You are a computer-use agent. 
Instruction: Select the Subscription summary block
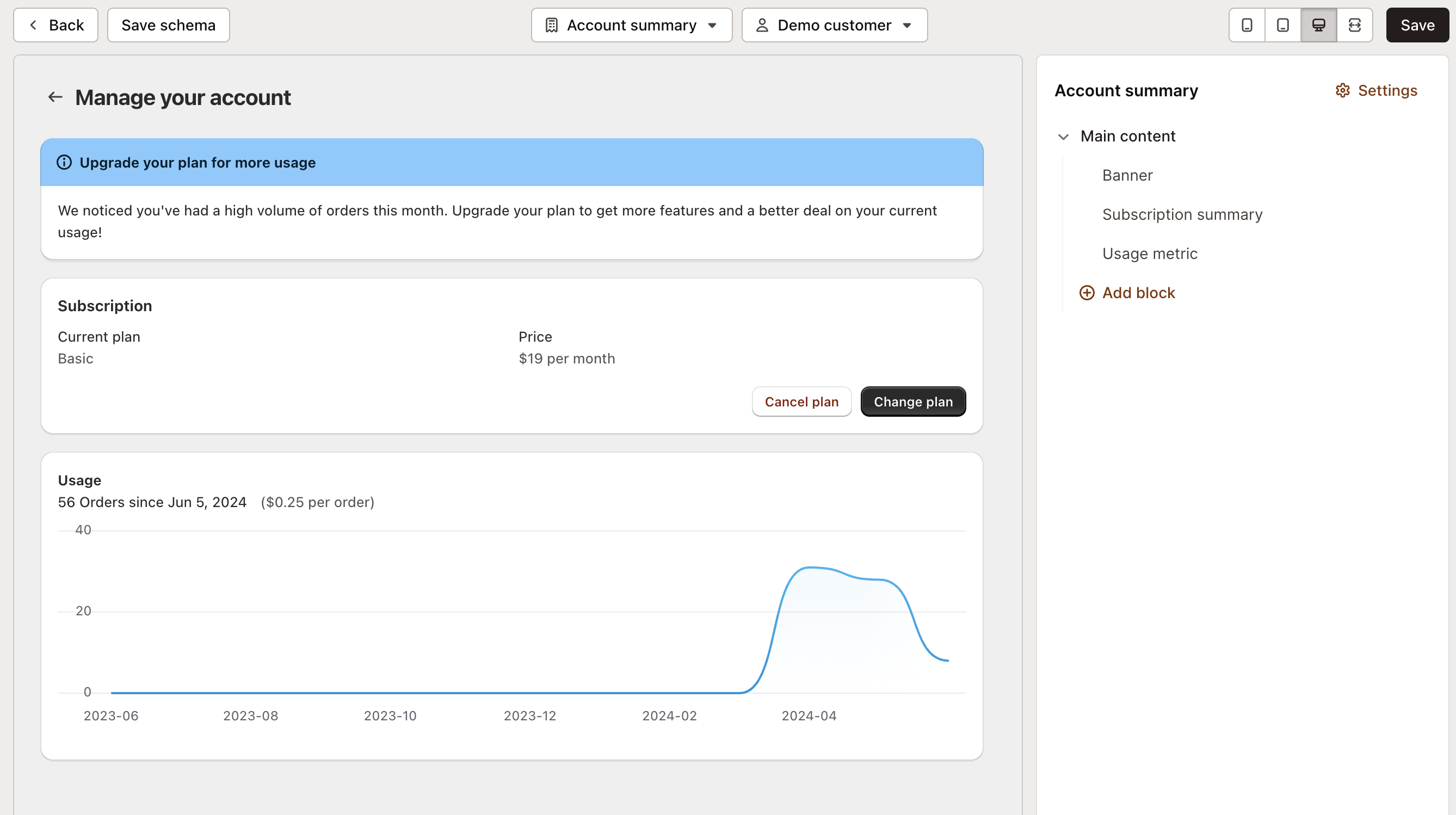coord(1182,214)
